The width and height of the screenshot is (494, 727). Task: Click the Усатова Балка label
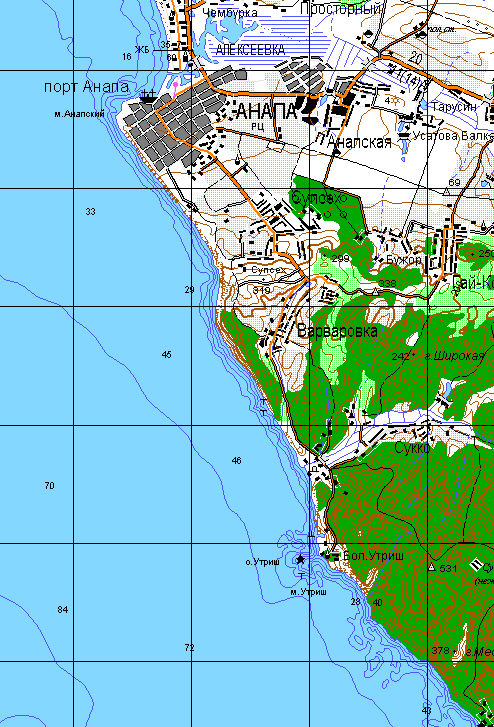453,136
